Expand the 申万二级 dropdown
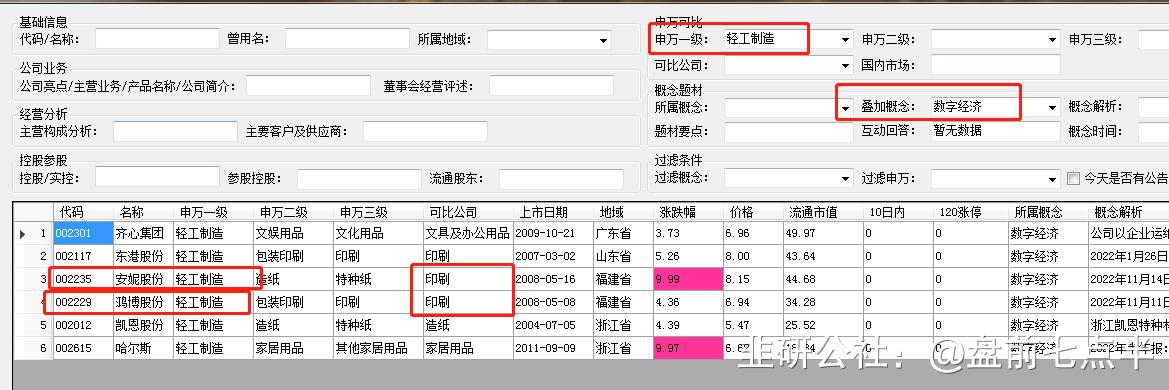 point(1052,40)
